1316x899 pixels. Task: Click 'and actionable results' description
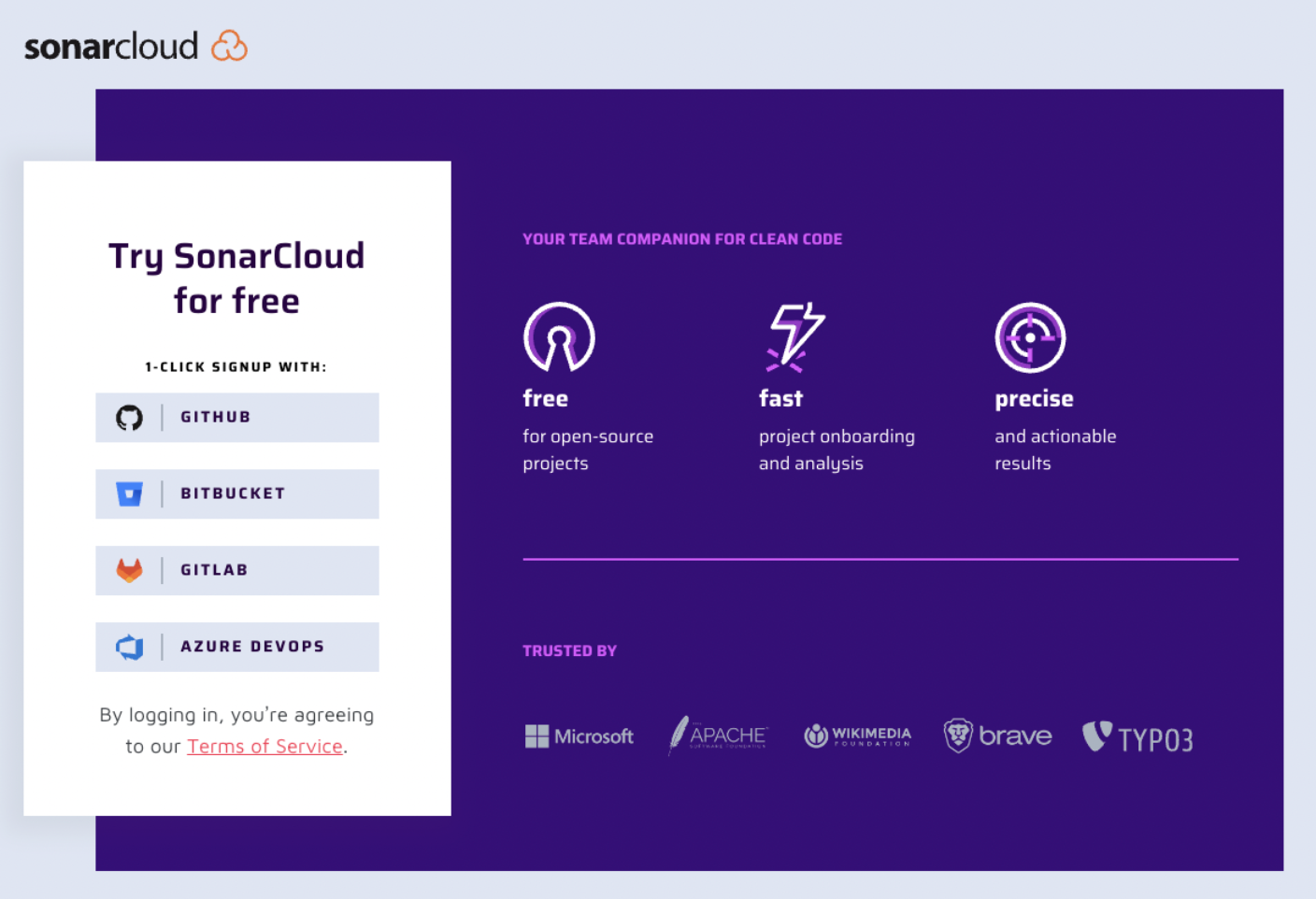1055,449
